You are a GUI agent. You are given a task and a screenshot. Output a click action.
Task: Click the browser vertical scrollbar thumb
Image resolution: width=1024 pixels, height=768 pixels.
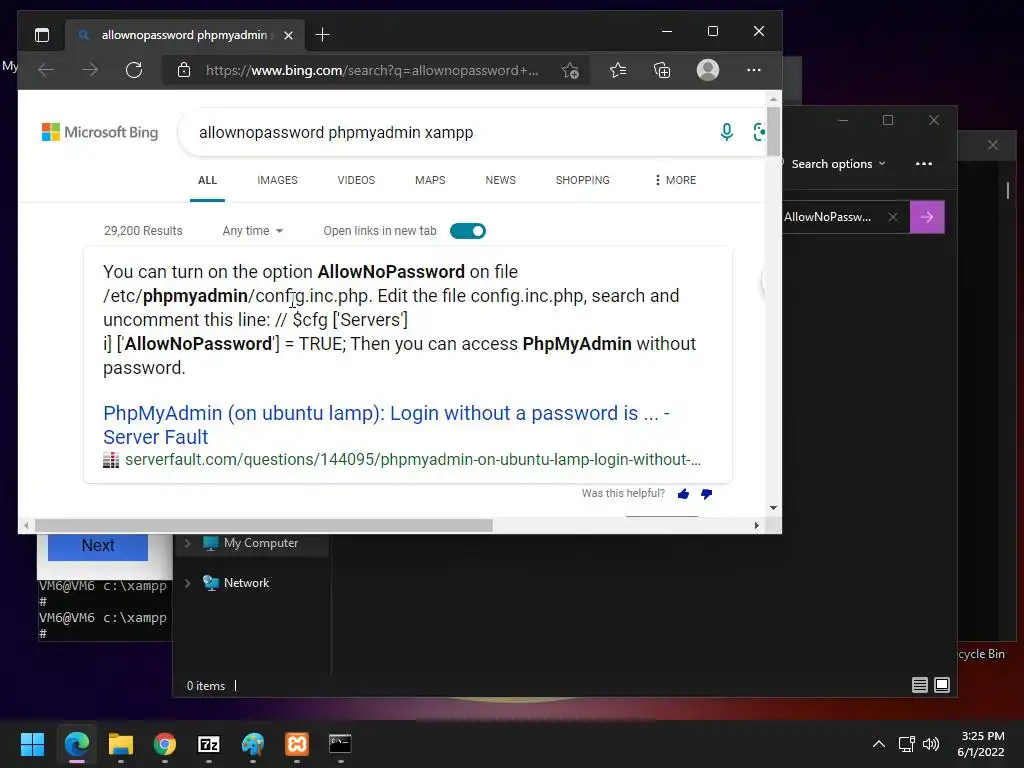(x=773, y=131)
